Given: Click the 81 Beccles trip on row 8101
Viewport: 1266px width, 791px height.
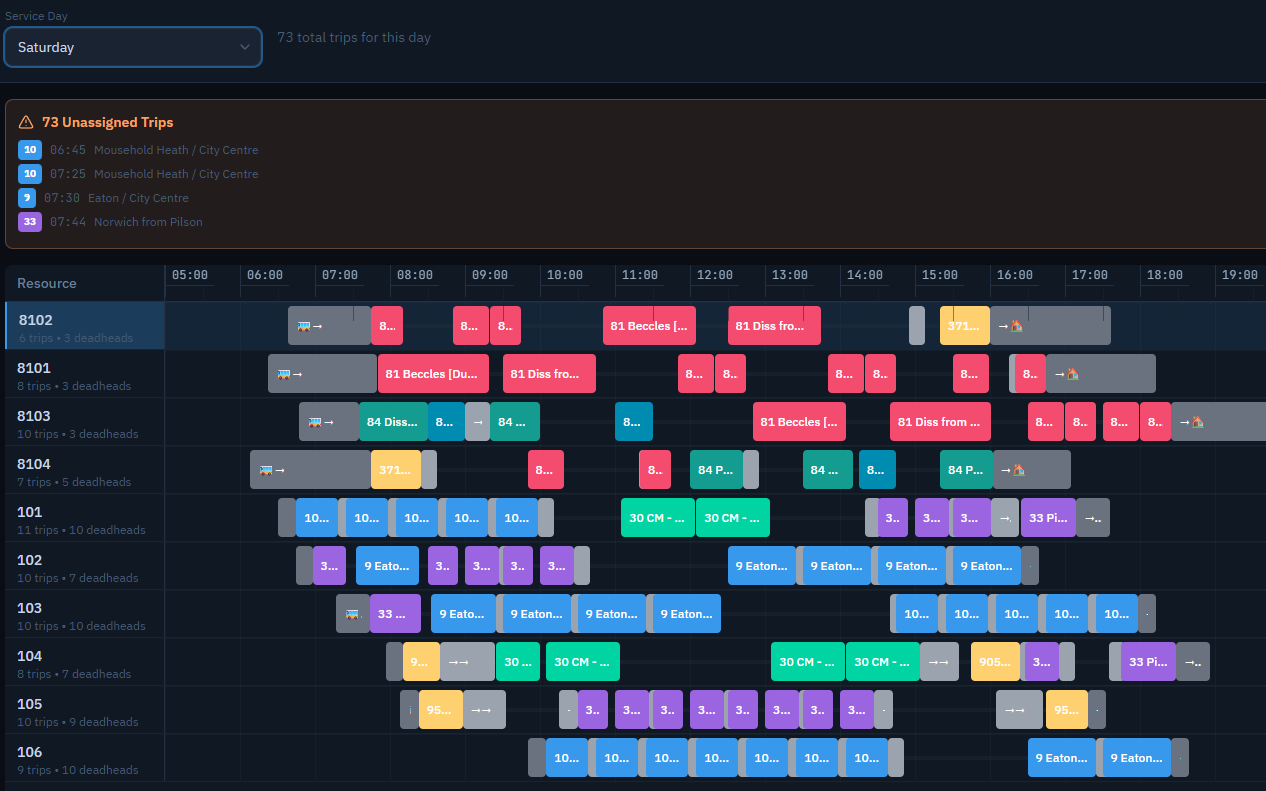Looking at the screenshot, I should pyautogui.click(x=432, y=374).
